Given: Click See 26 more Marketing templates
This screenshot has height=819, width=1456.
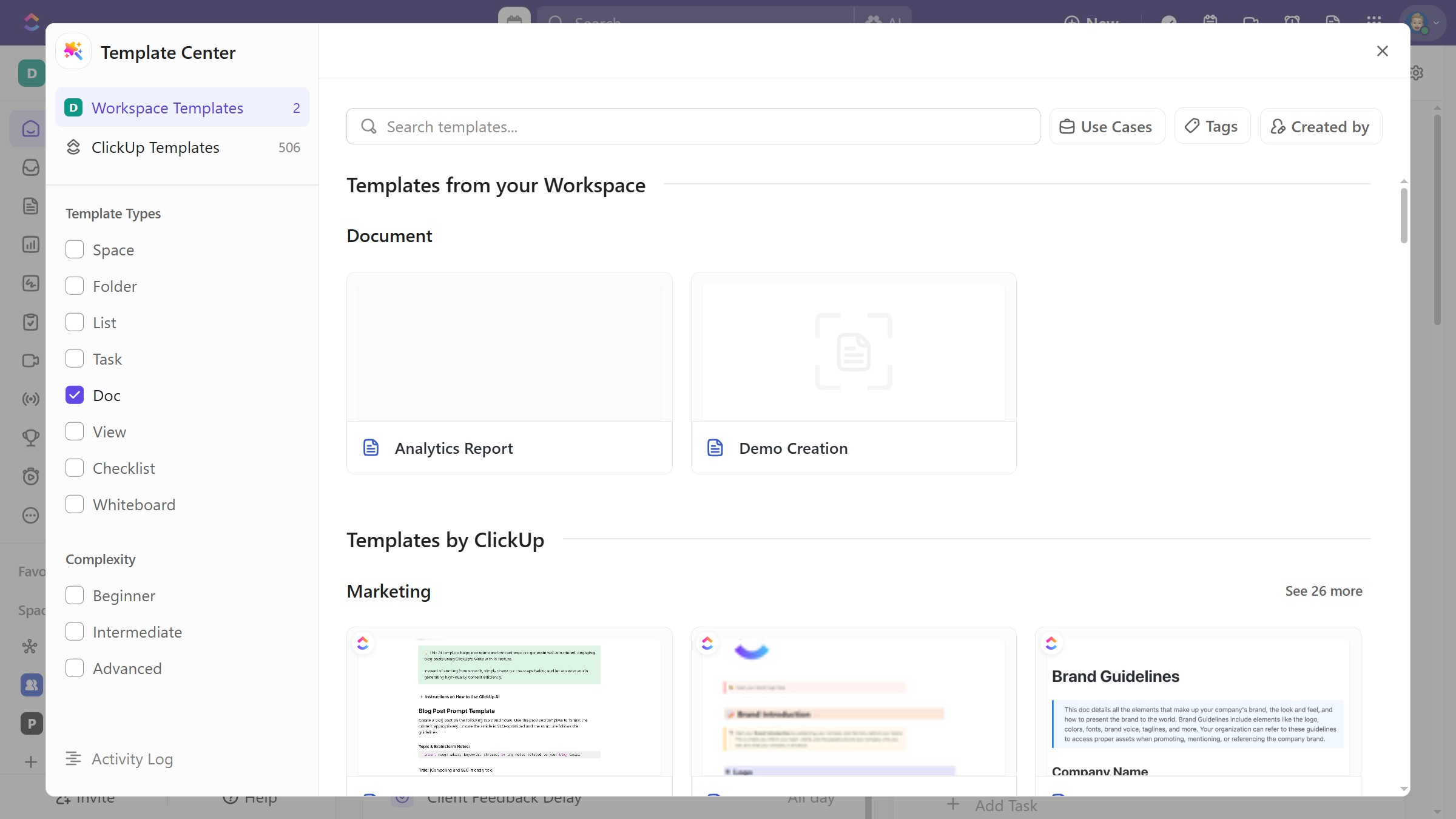Looking at the screenshot, I should (1324, 591).
